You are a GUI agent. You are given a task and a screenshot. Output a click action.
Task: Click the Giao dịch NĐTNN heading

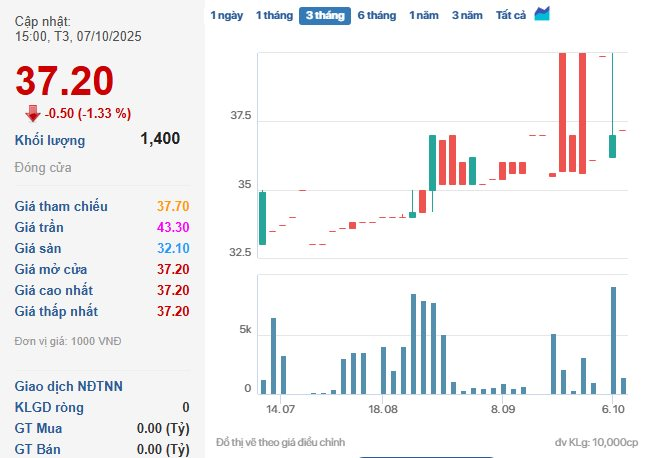click(x=69, y=386)
